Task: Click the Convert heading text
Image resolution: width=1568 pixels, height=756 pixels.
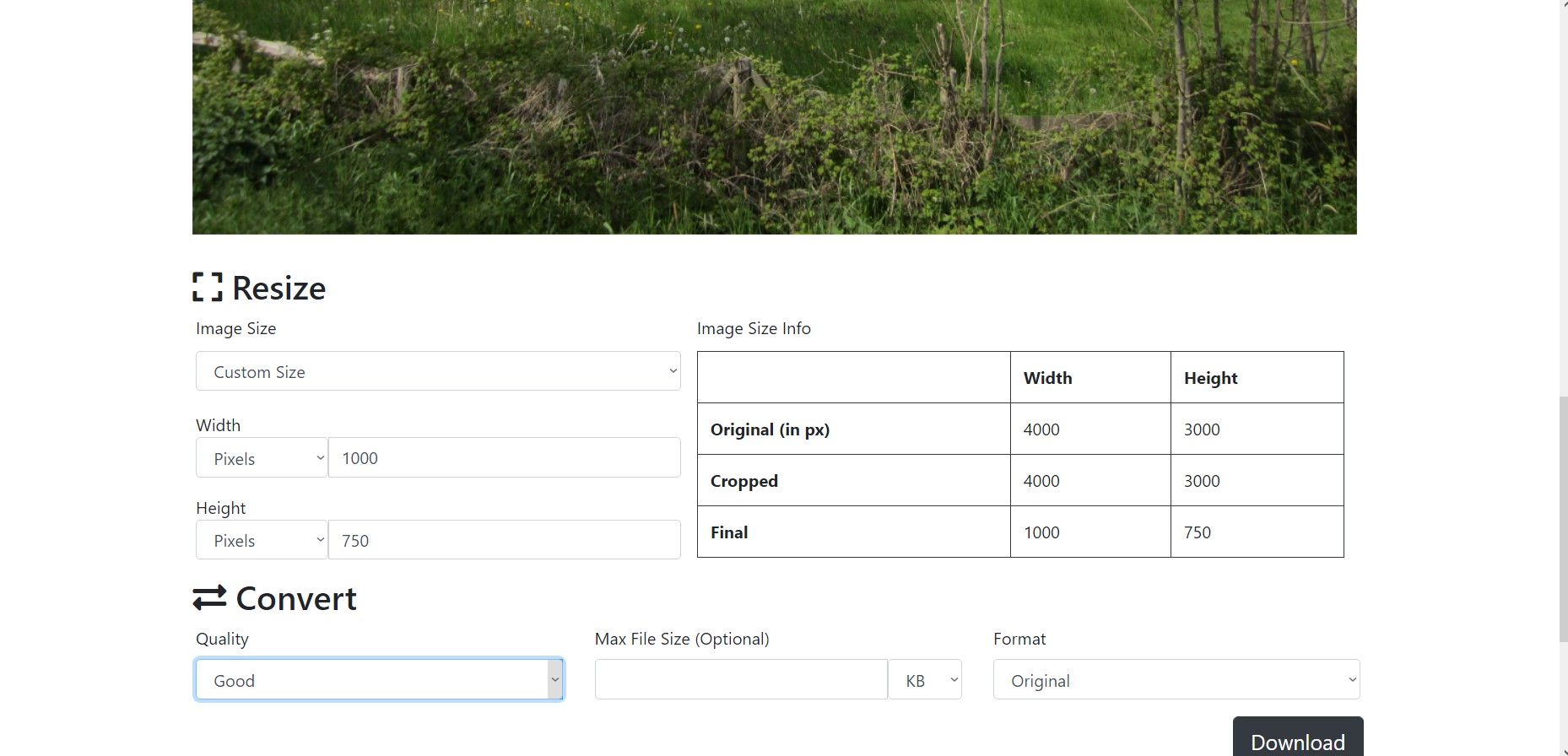Action: (296, 598)
